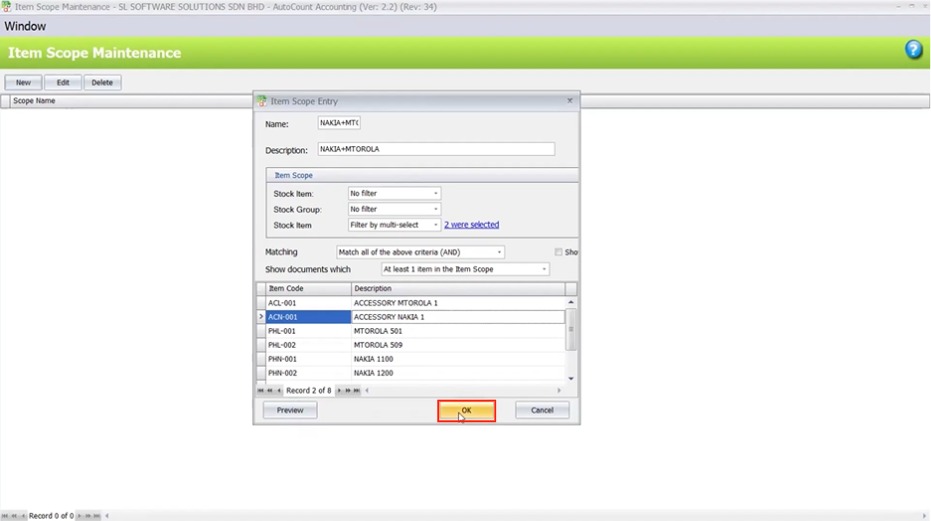Tick the checkbox next to Matching dropdown
Viewport: 931px width, 521px height.
558,252
